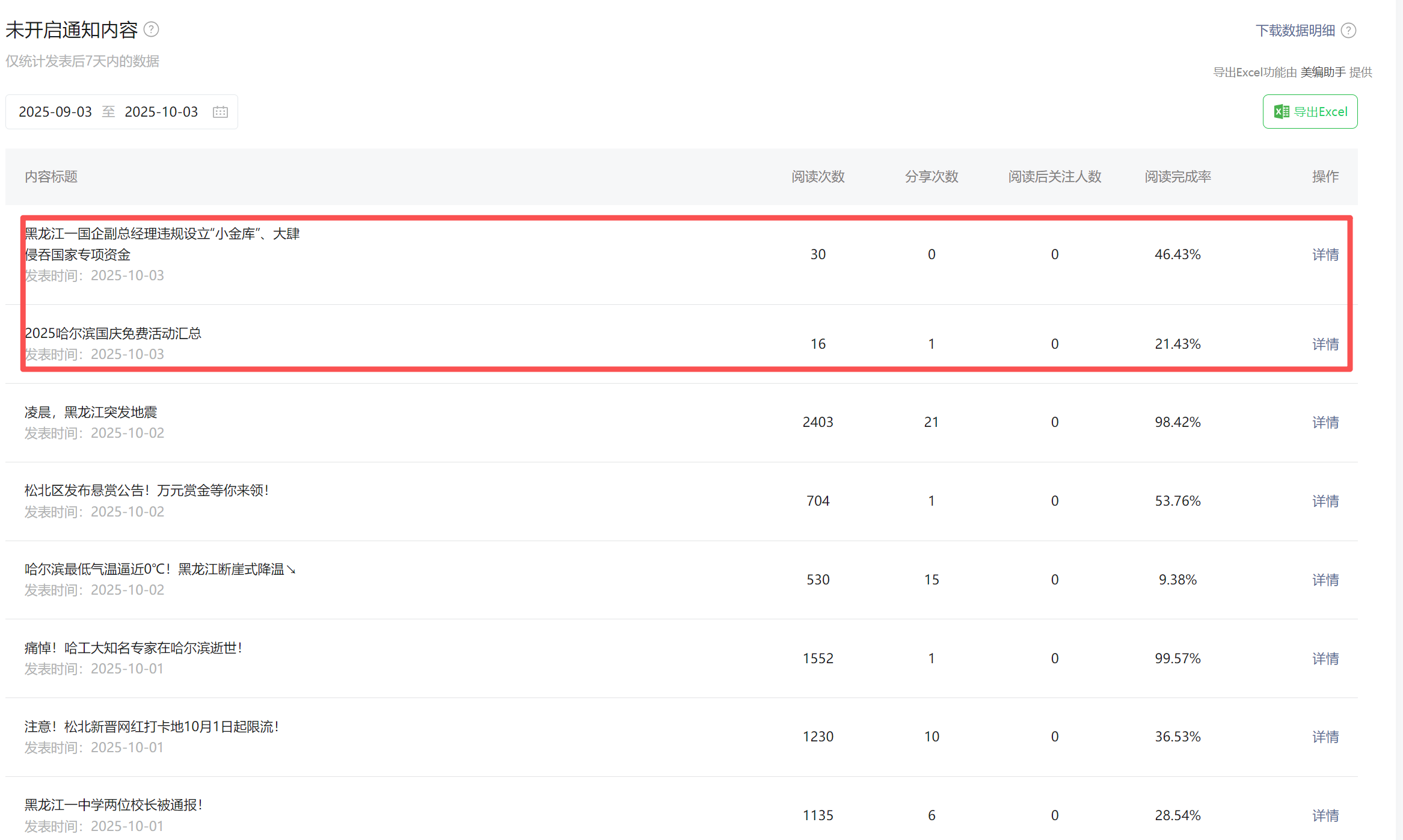Open 详情 for 松北区发布悬赏公告 row

click(x=1325, y=501)
